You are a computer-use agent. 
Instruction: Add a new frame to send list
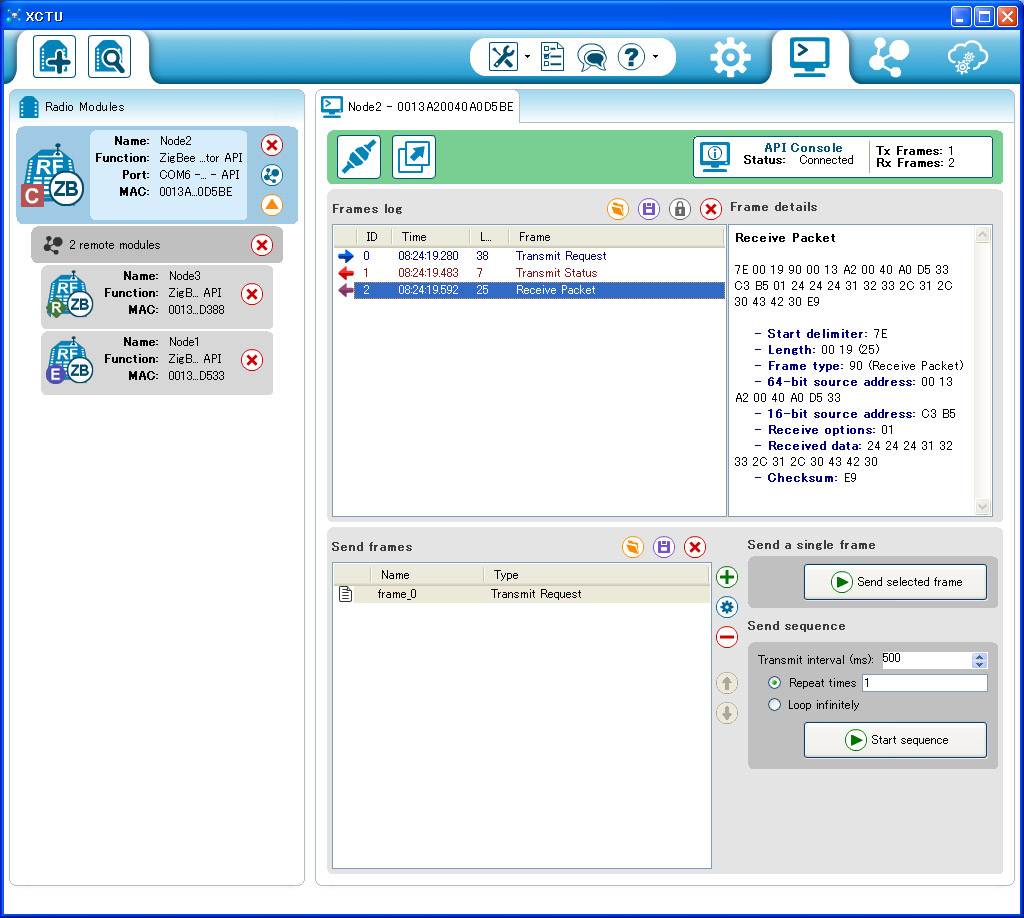727,577
